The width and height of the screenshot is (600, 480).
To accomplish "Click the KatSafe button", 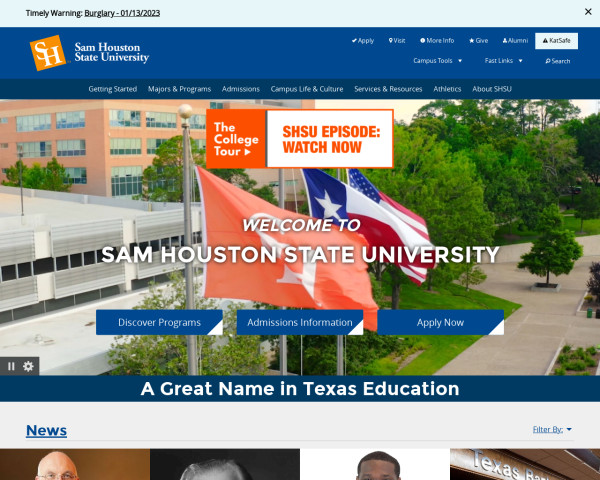I will click(x=556, y=41).
